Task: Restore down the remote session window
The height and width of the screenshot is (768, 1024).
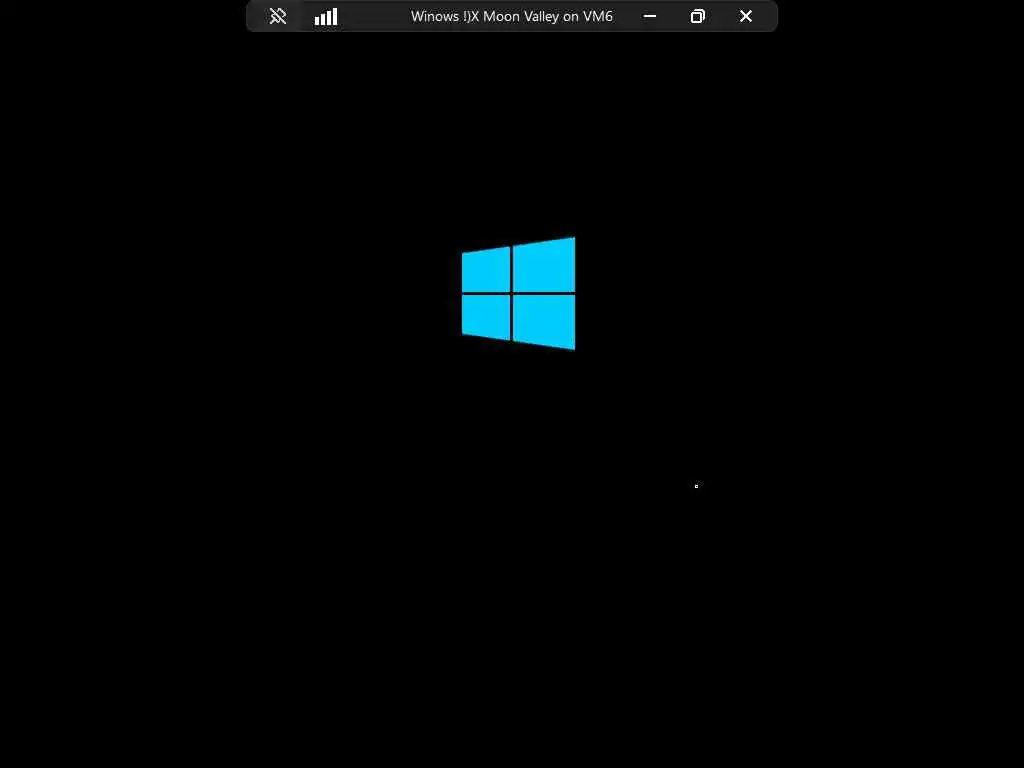Action: coord(697,16)
